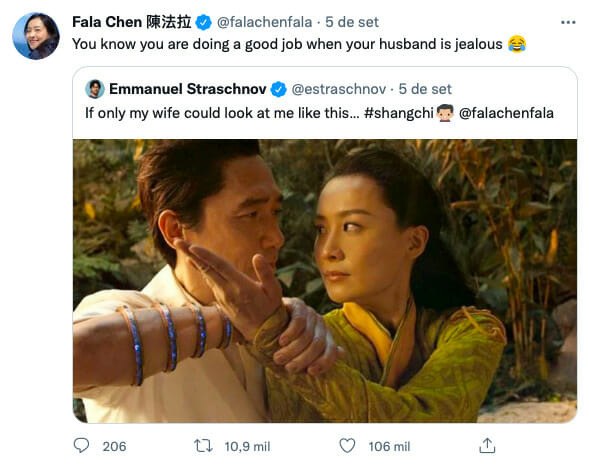Click the reply speech bubble icon
The image size is (589, 465).
81,445
